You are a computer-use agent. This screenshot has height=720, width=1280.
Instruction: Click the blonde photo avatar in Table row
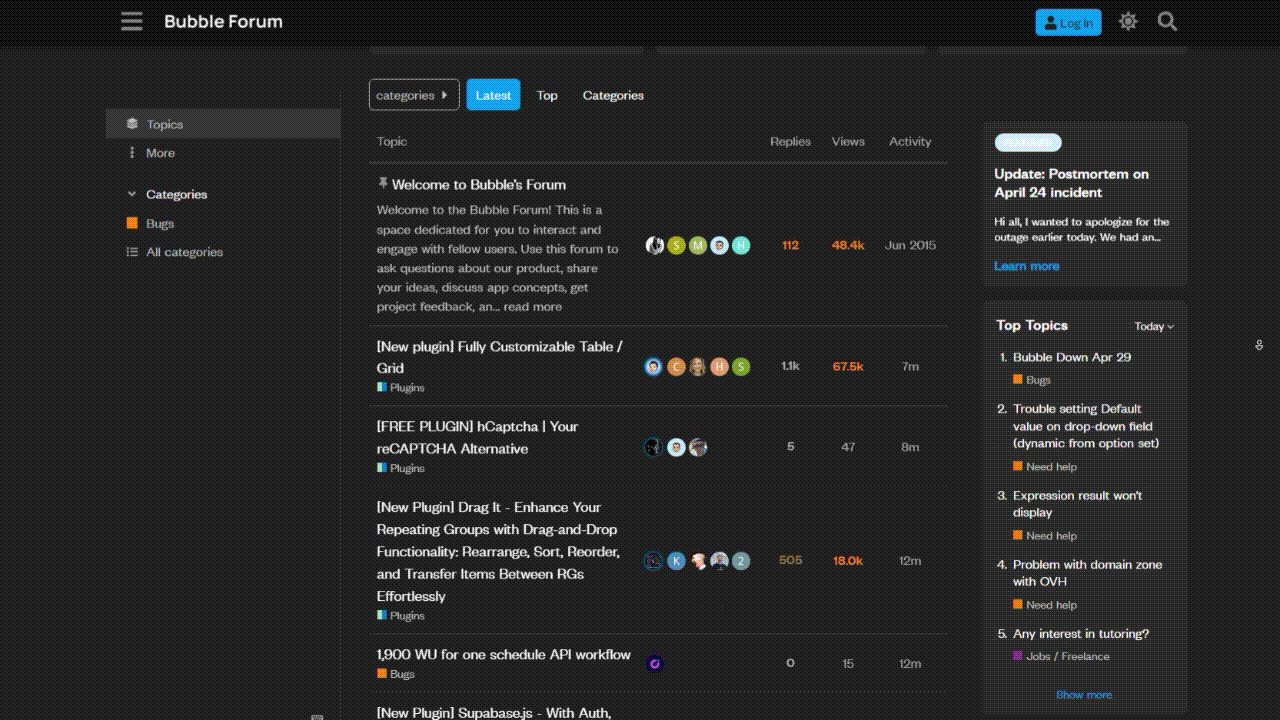click(698, 367)
